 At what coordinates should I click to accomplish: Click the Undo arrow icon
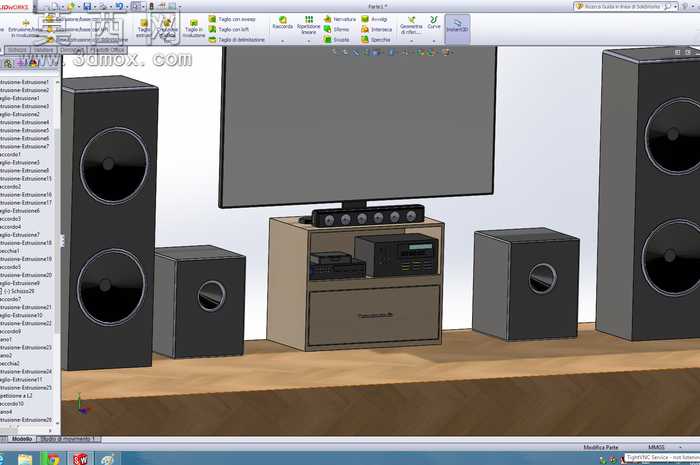tap(119, 6)
